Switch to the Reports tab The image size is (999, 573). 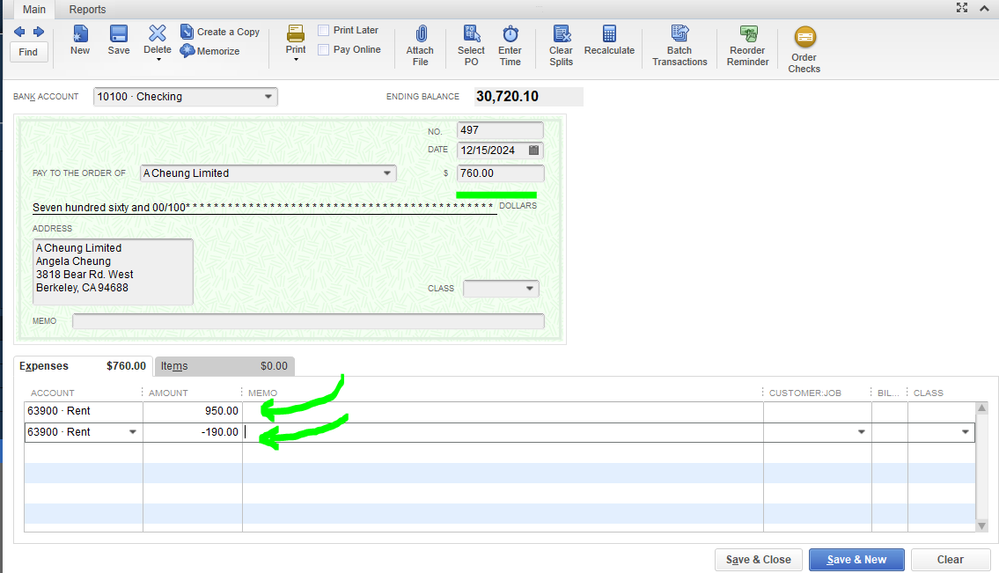[x=87, y=10]
